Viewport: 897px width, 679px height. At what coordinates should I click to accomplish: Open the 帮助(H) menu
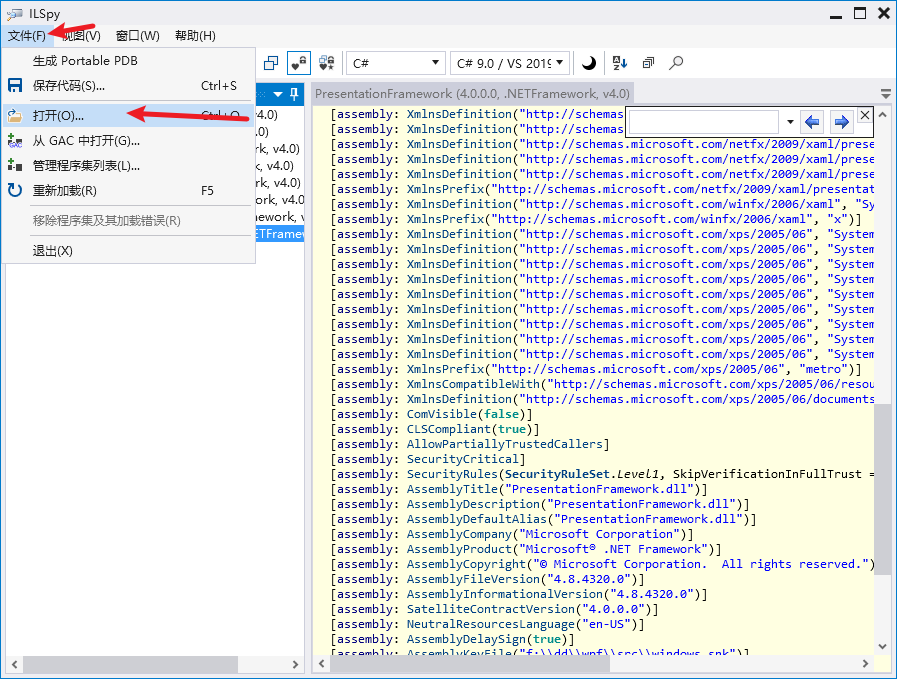point(195,36)
